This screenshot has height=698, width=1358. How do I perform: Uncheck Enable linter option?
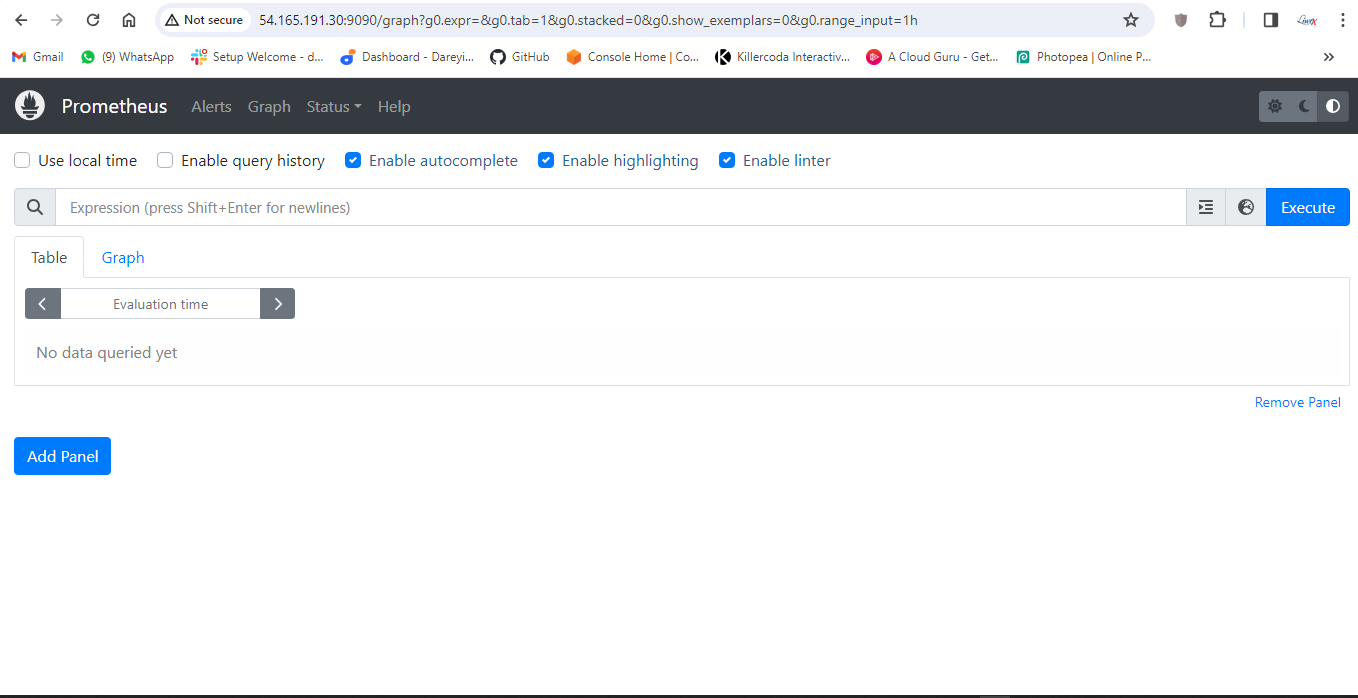[727, 160]
